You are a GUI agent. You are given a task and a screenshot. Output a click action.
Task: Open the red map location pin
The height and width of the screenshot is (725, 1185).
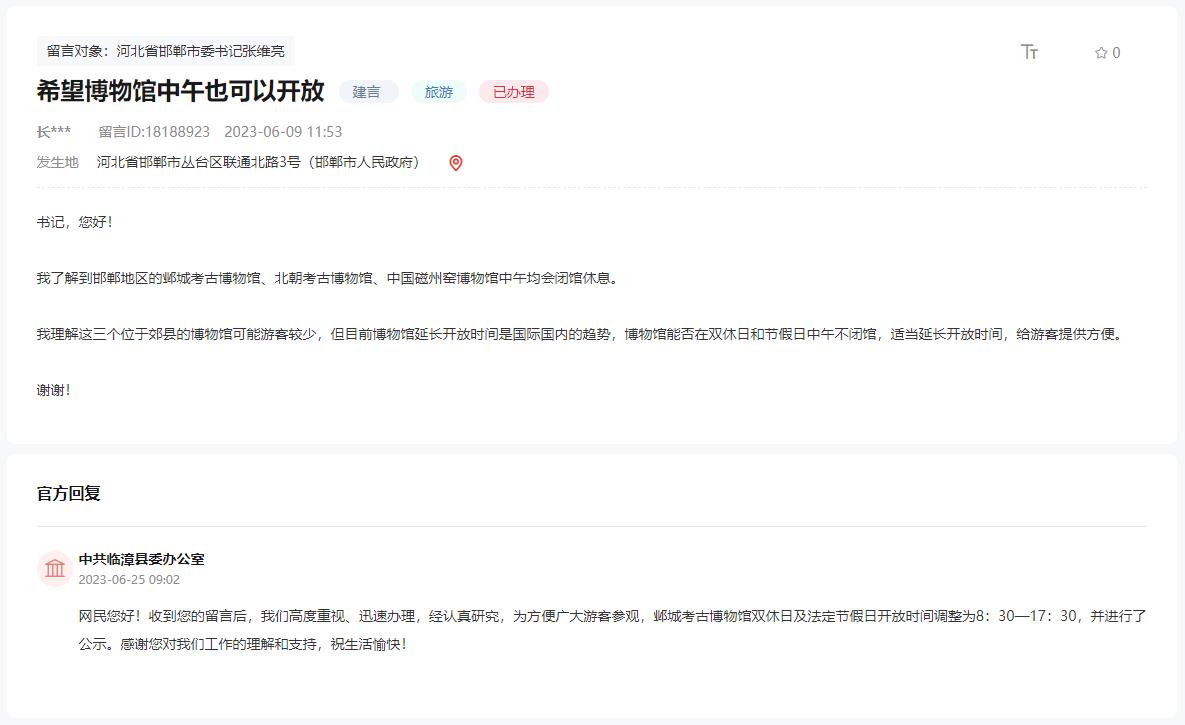click(456, 163)
